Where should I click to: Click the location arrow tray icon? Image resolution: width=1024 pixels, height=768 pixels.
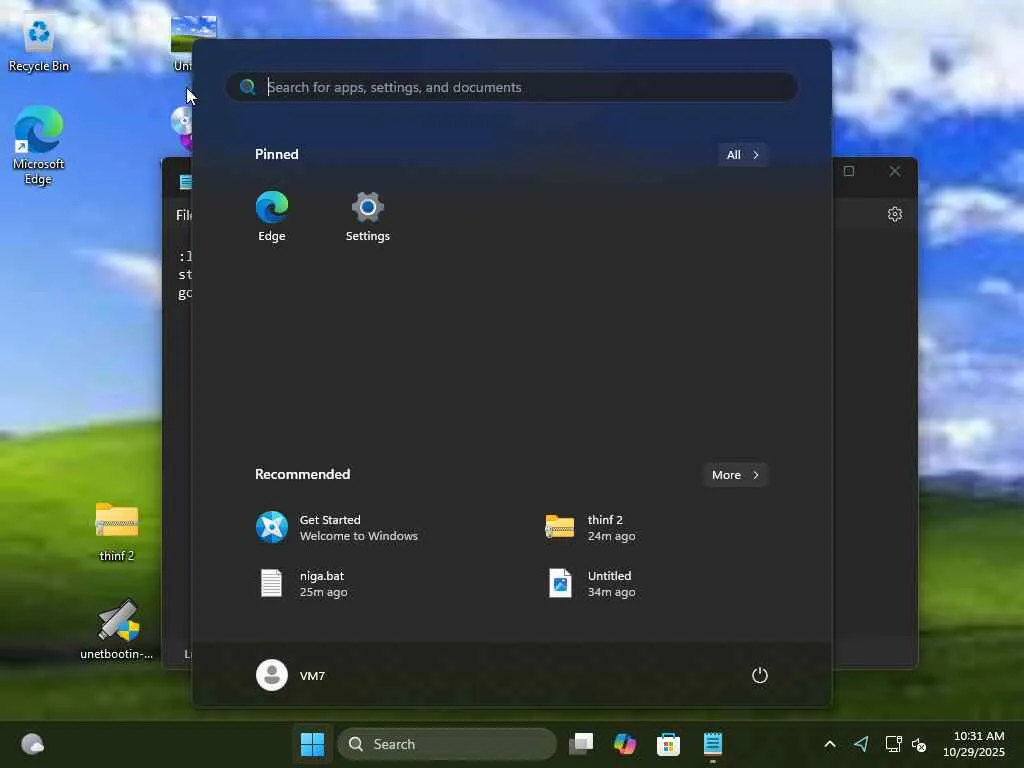(x=861, y=744)
